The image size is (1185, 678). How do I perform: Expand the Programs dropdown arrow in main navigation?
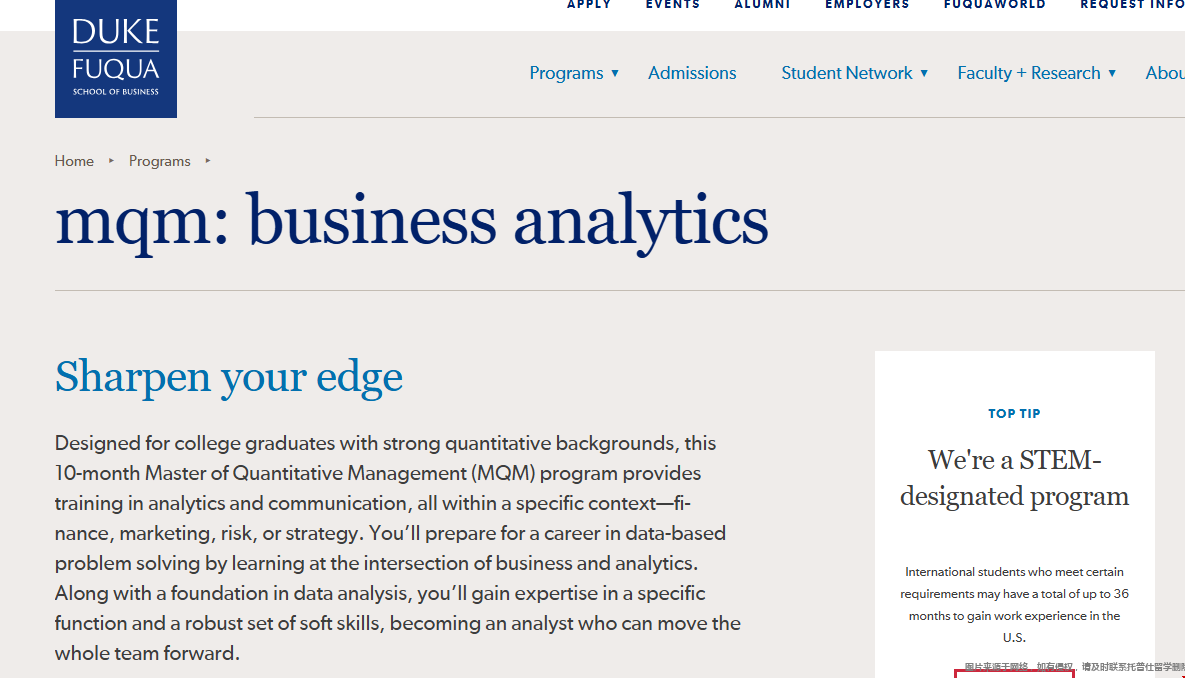click(615, 73)
